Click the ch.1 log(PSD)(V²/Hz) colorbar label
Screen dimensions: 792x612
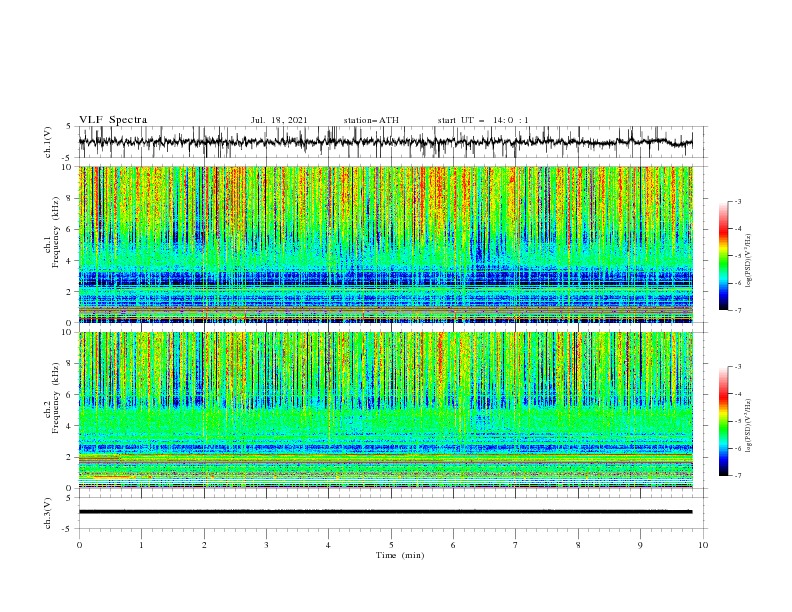pos(748,261)
